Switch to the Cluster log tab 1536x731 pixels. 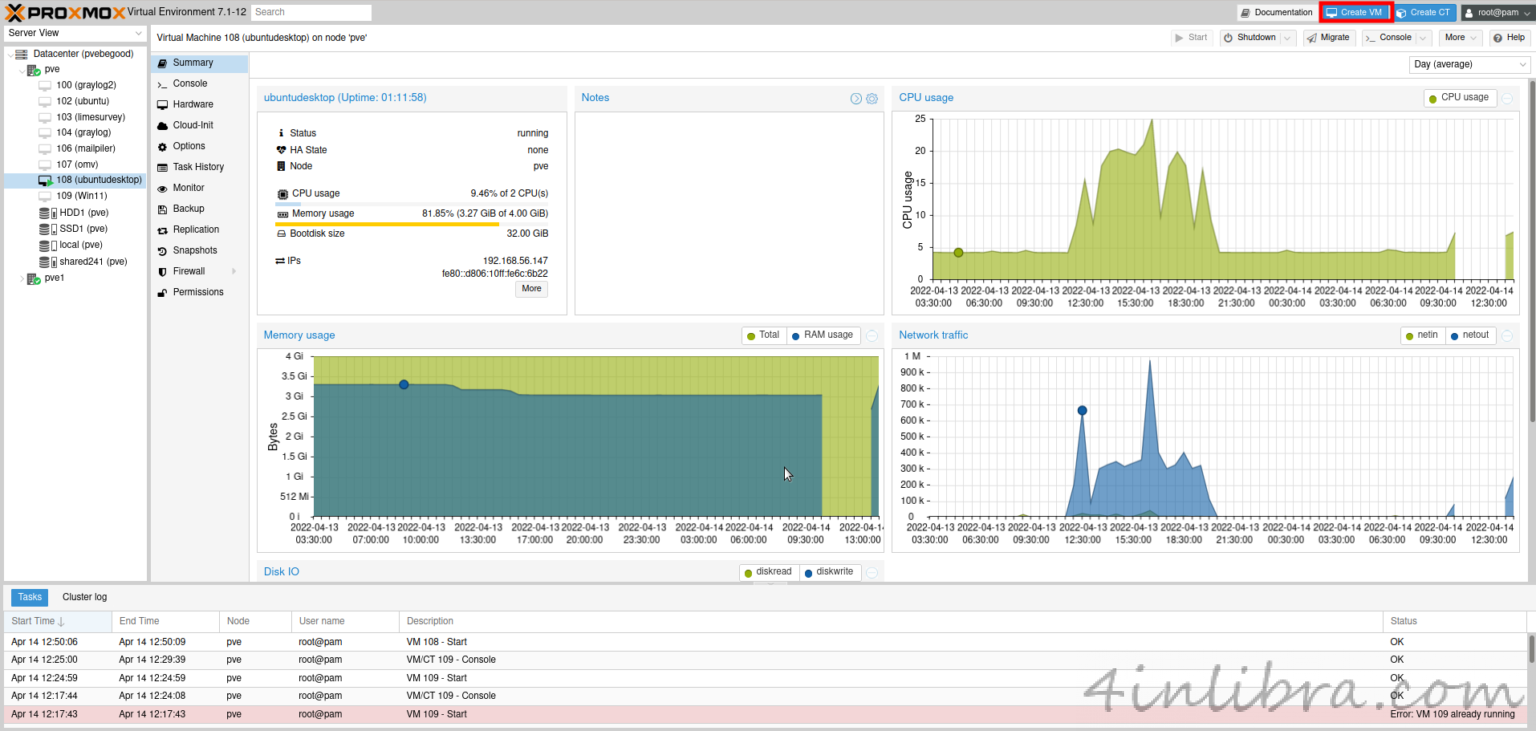click(x=84, y=597)
